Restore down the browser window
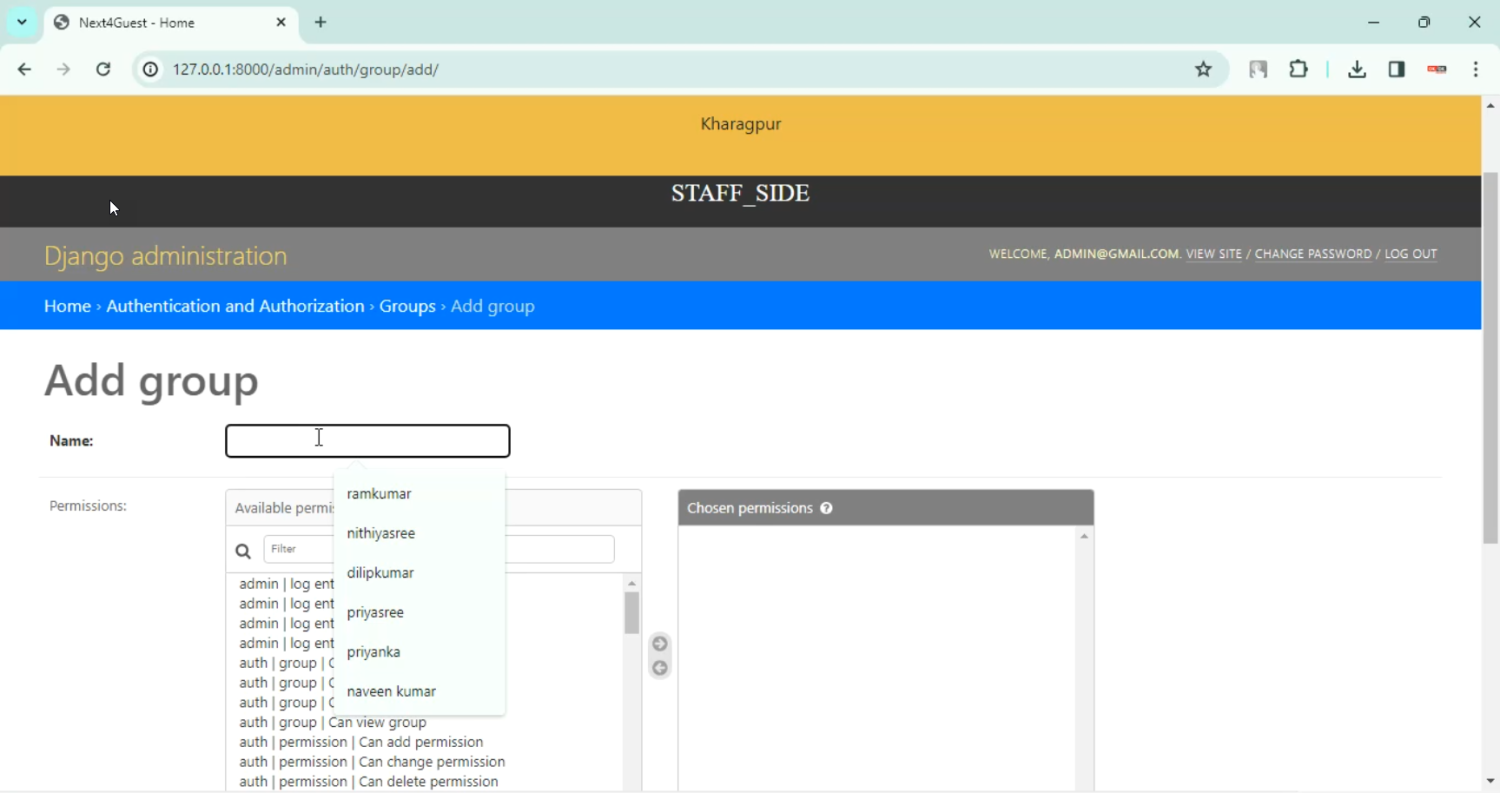This screenshot has width=1500, height=793. tap(1424, 22)
